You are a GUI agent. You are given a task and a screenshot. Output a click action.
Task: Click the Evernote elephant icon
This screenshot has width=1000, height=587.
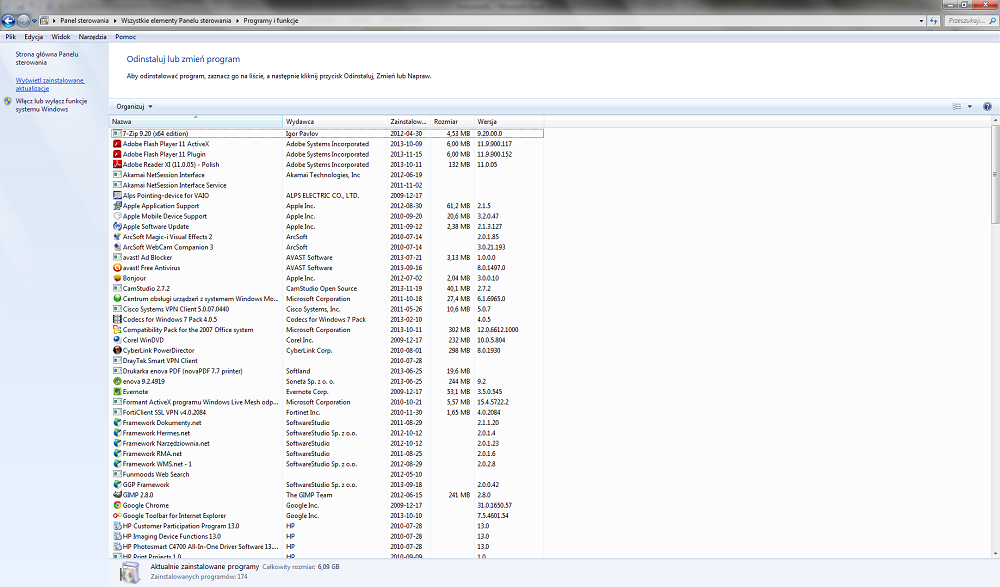click(117, 392)
